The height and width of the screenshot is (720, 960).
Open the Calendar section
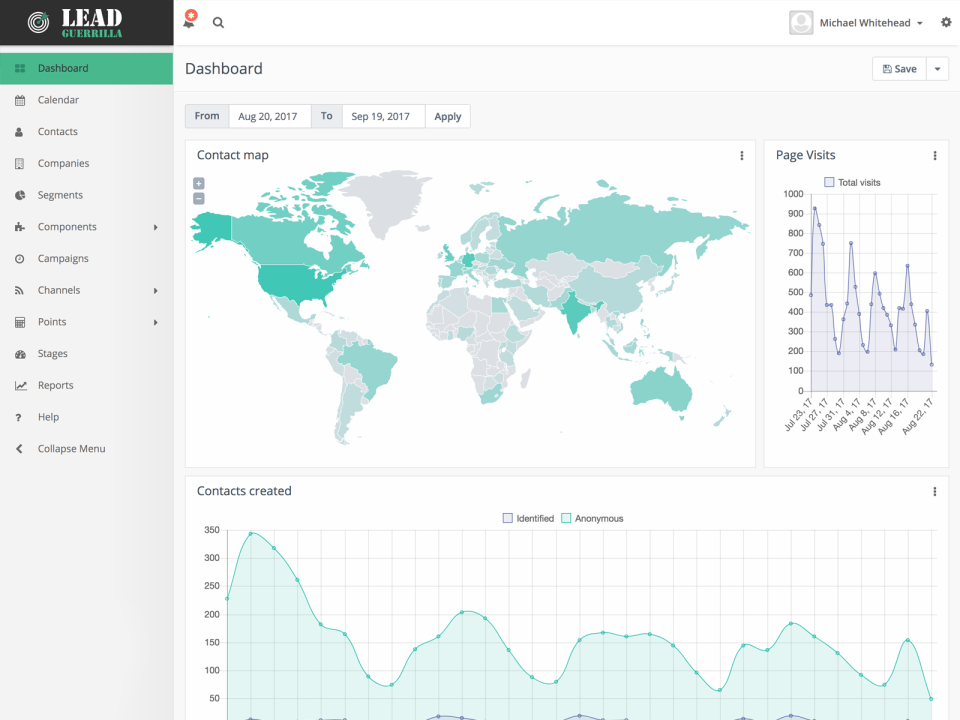[x=57, y=99]
